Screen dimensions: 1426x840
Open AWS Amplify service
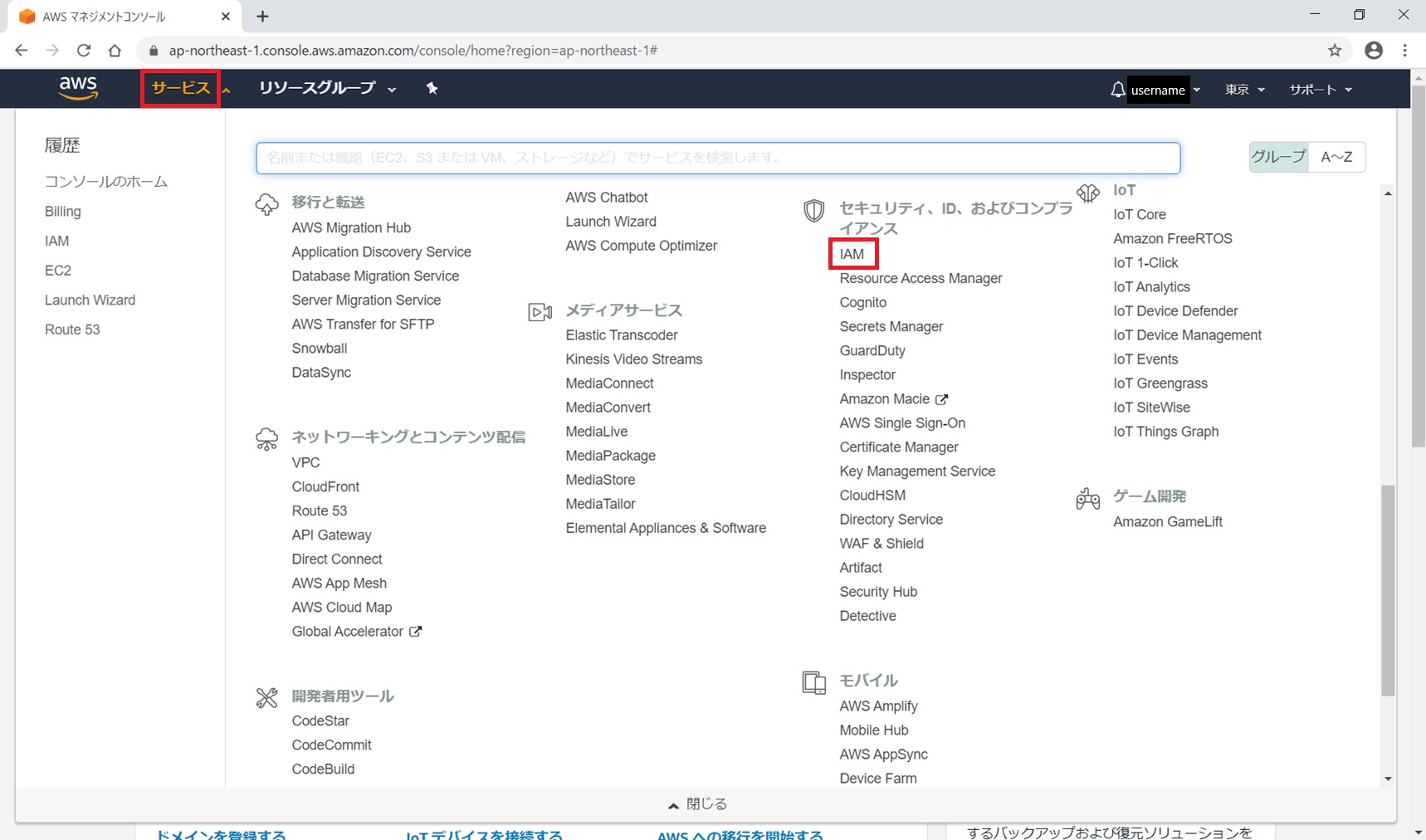click(x=878, y=706)
